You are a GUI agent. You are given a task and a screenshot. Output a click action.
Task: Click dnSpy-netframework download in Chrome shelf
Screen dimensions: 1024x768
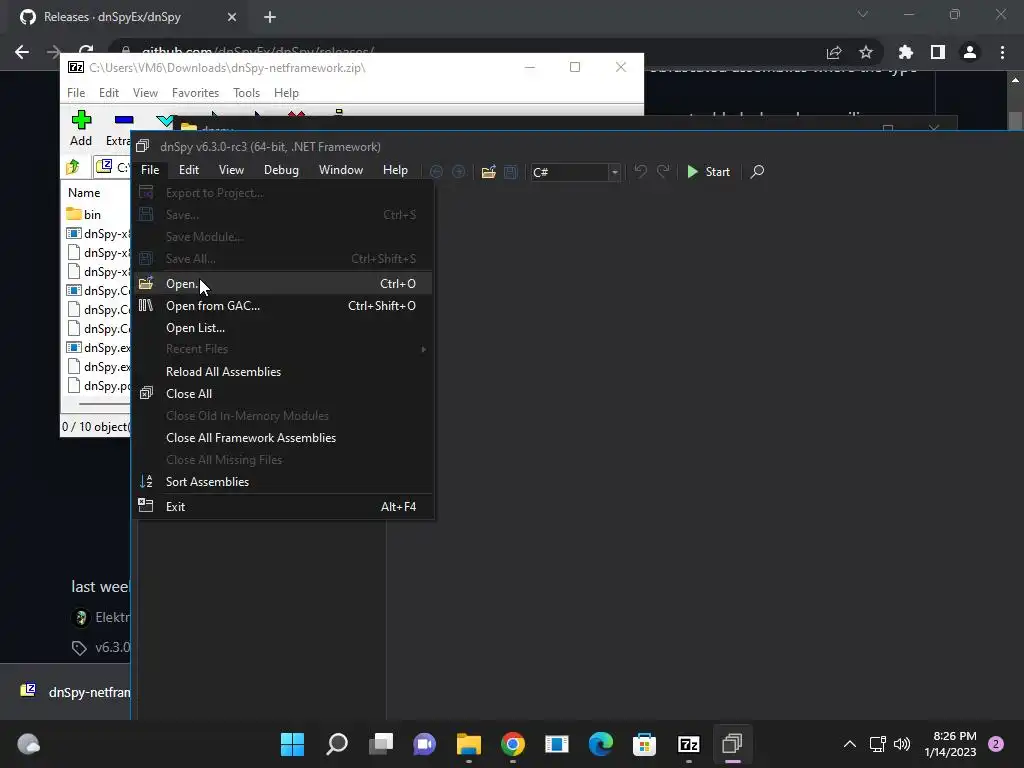(75, 692)
